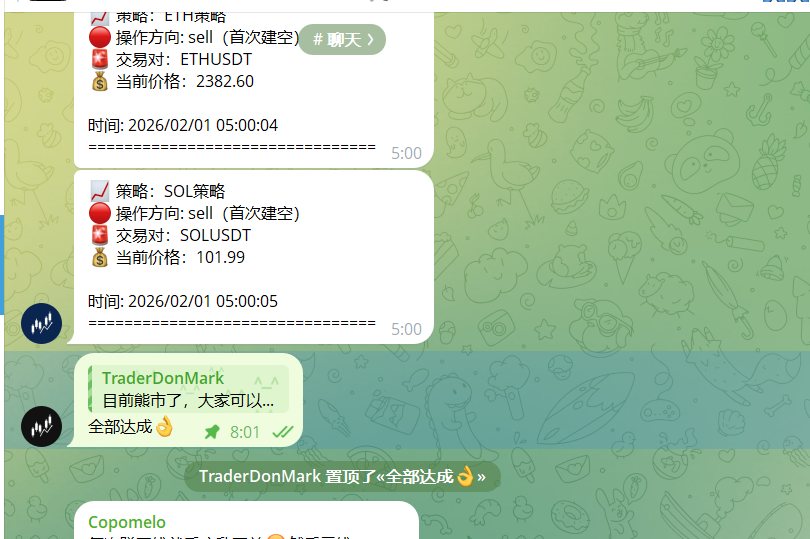Click the red circle icon in the SOL message
810x539 pixels.
pos(100,213)
